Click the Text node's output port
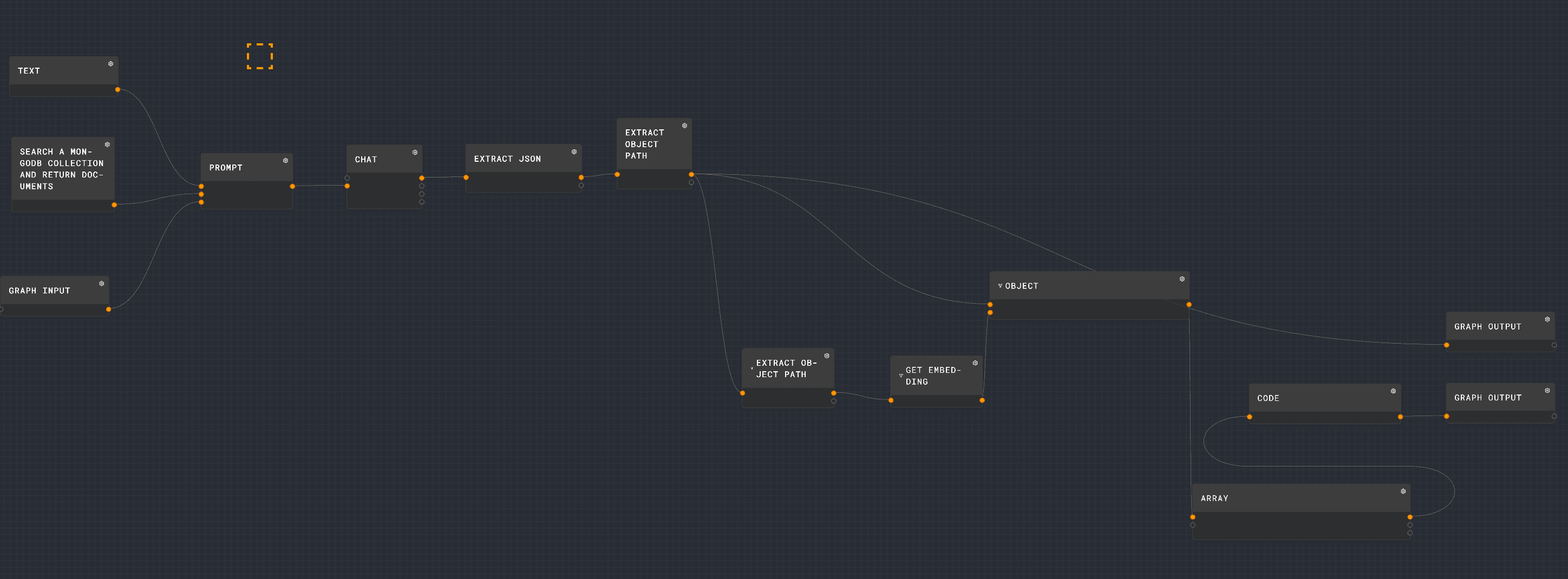The width and height of the screenshot is (1568, 579). pos(117,90)
